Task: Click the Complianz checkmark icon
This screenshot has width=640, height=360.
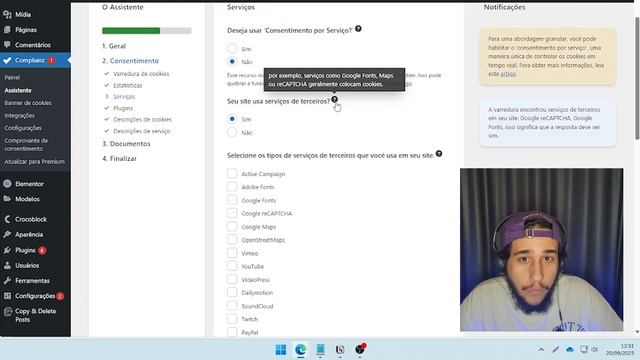Action: 7,60
